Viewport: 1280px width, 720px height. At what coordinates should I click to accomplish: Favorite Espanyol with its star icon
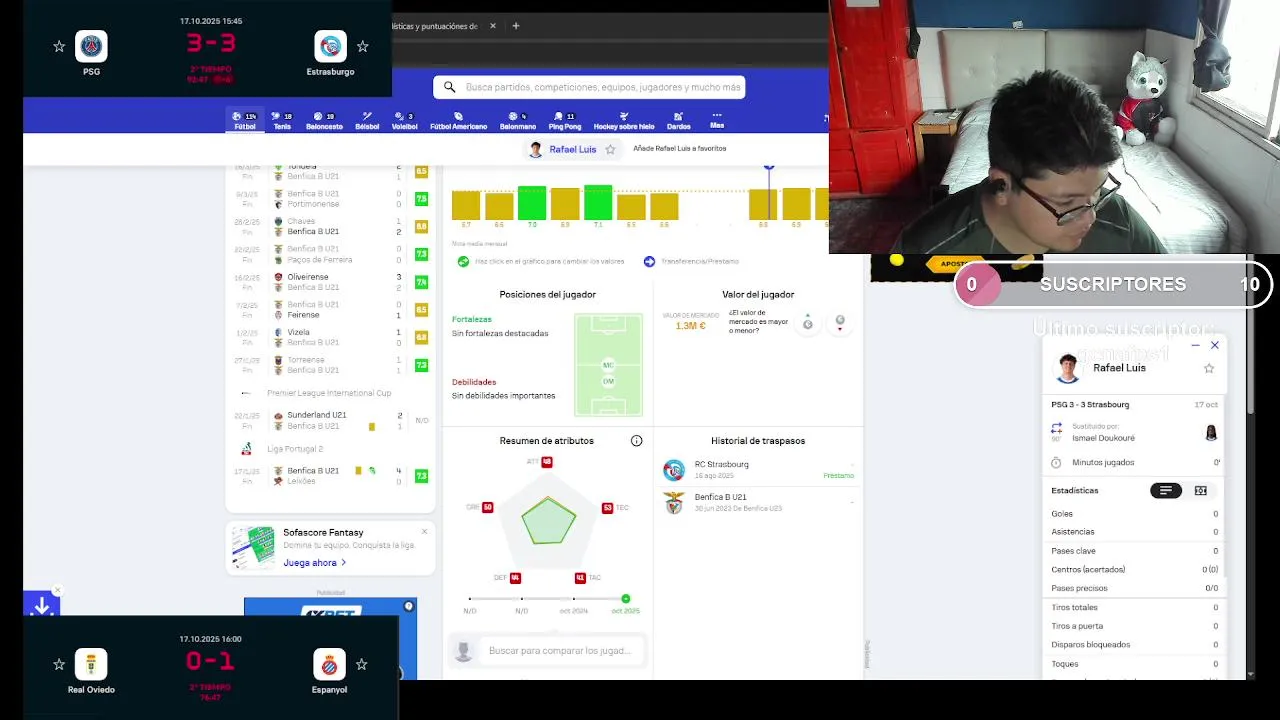pyautogui.click(x=361, y=664)
